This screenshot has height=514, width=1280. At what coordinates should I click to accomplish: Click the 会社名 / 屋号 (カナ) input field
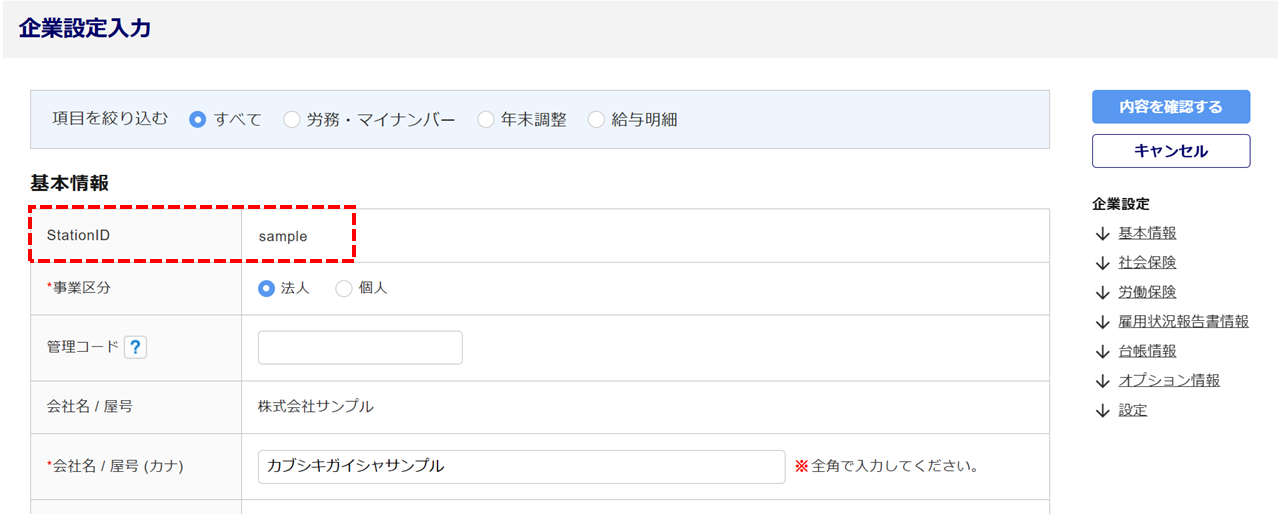tap(521, 466)
